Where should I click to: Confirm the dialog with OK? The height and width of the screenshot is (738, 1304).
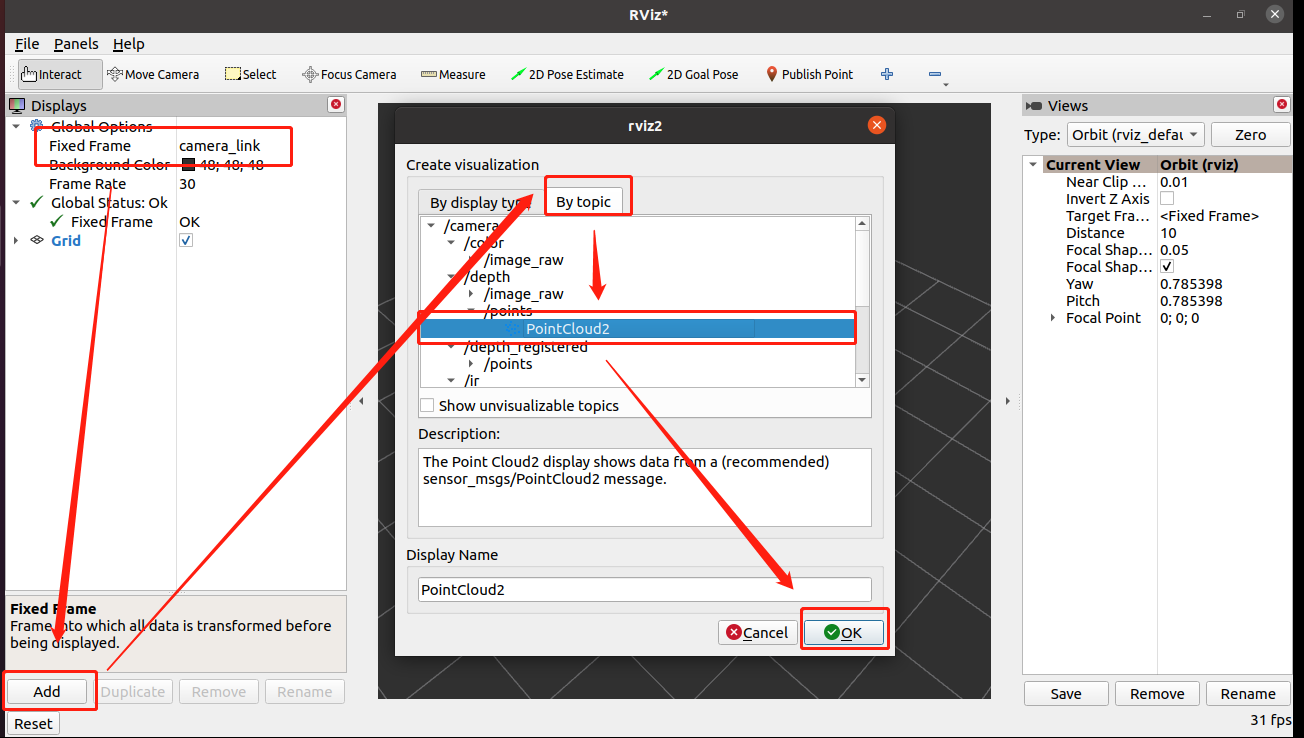pos(844,632)
